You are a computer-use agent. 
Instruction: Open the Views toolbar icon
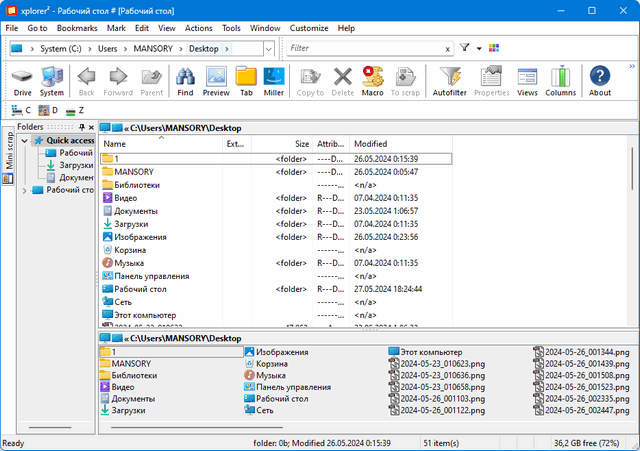pos(527,80)
